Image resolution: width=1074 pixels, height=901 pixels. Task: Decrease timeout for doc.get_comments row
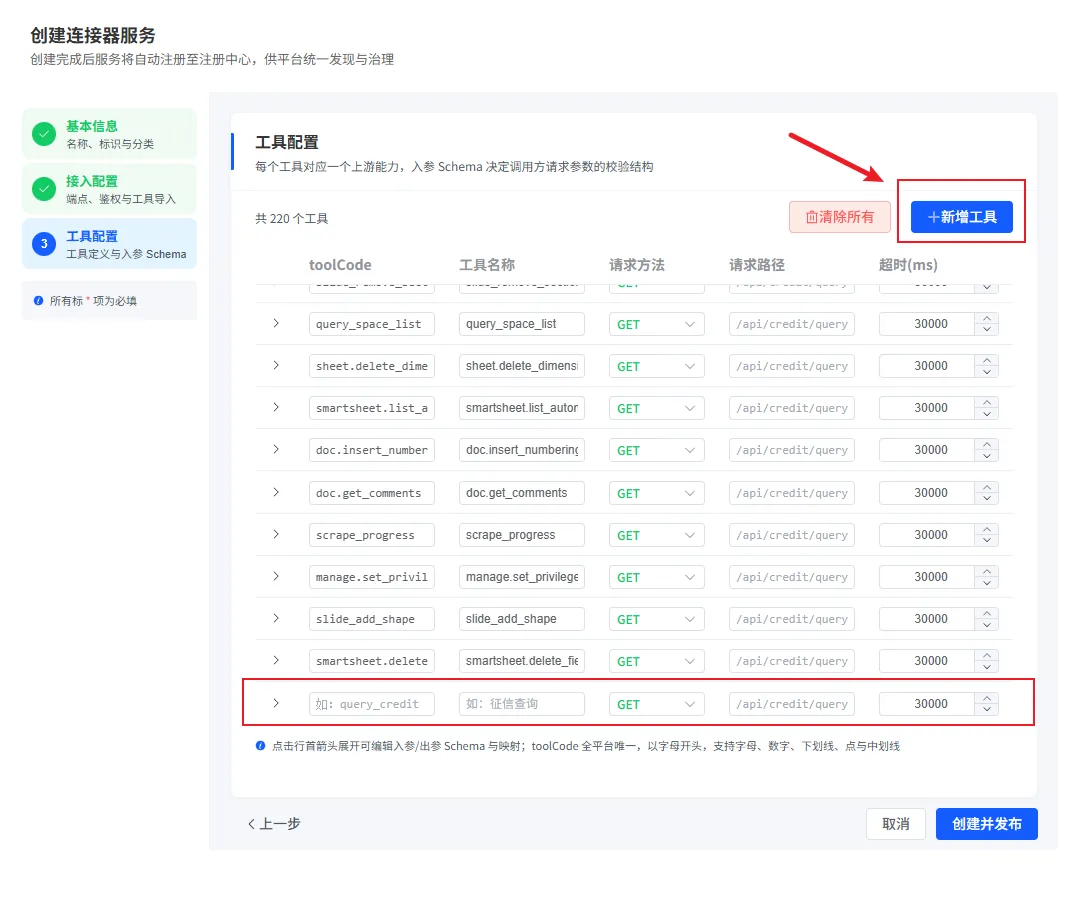(987, 499)
